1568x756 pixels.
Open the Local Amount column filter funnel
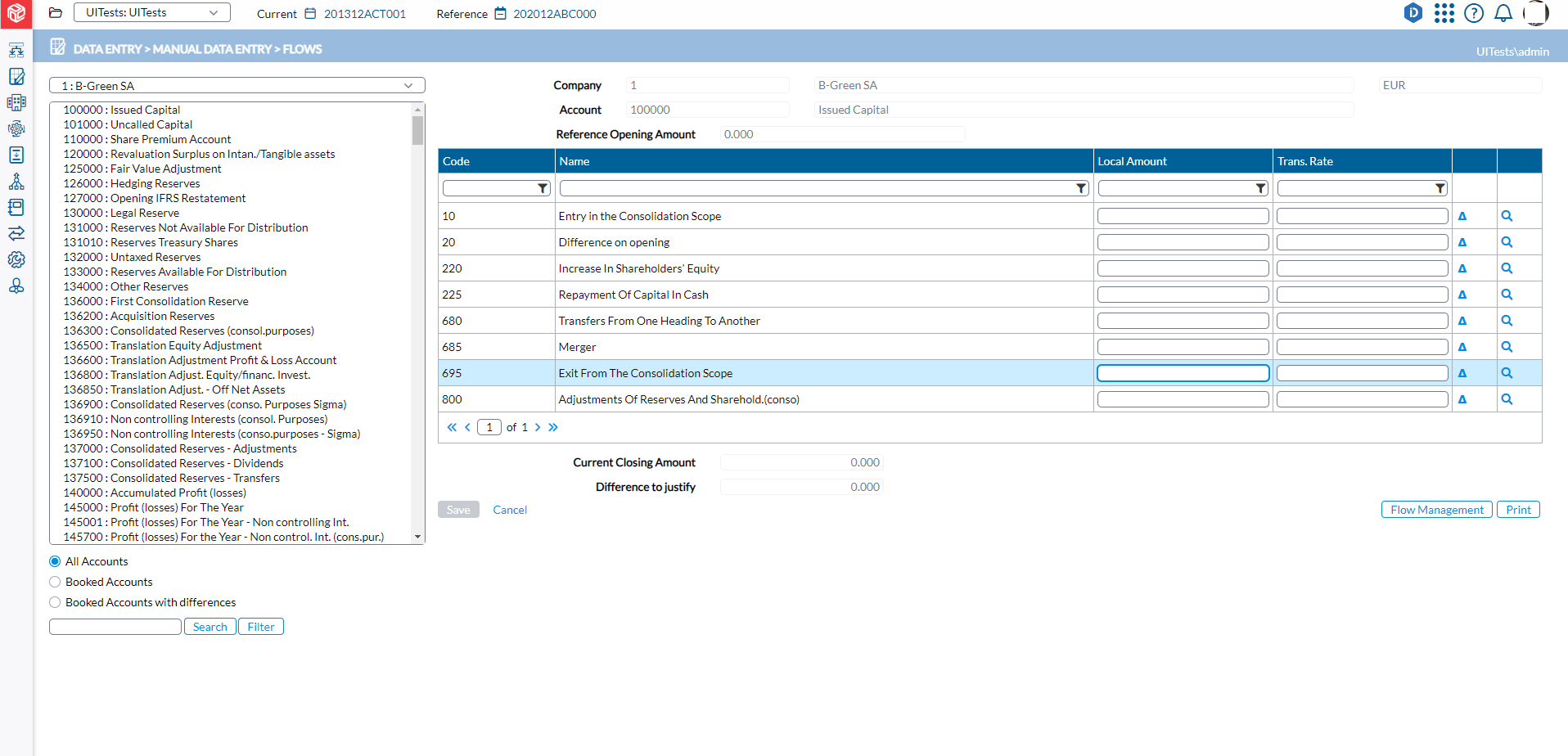tap(1261, 188)
